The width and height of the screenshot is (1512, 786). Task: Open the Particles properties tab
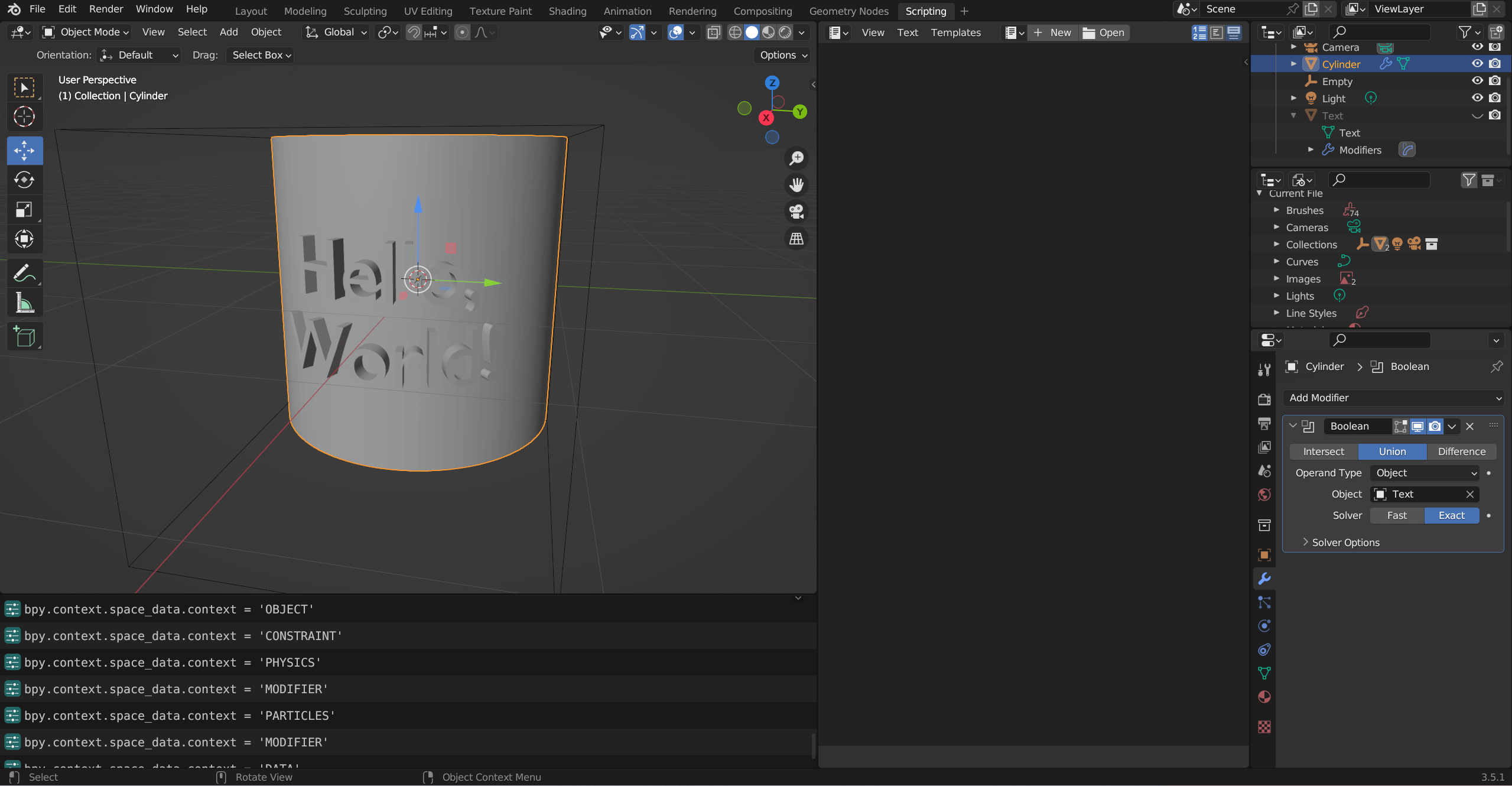1264,602
